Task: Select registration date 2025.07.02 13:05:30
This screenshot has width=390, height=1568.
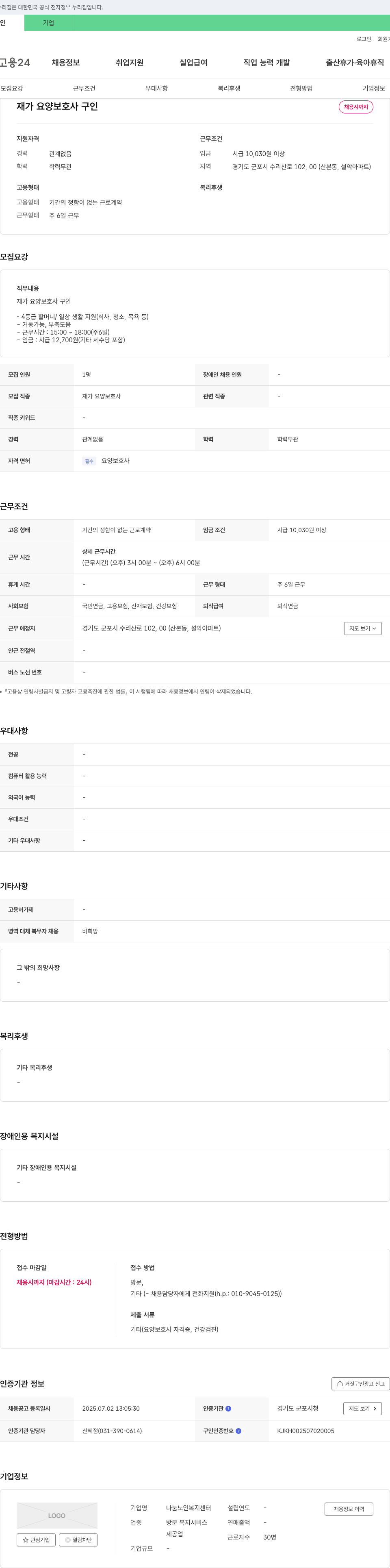Action: [x=111, y=1409]
